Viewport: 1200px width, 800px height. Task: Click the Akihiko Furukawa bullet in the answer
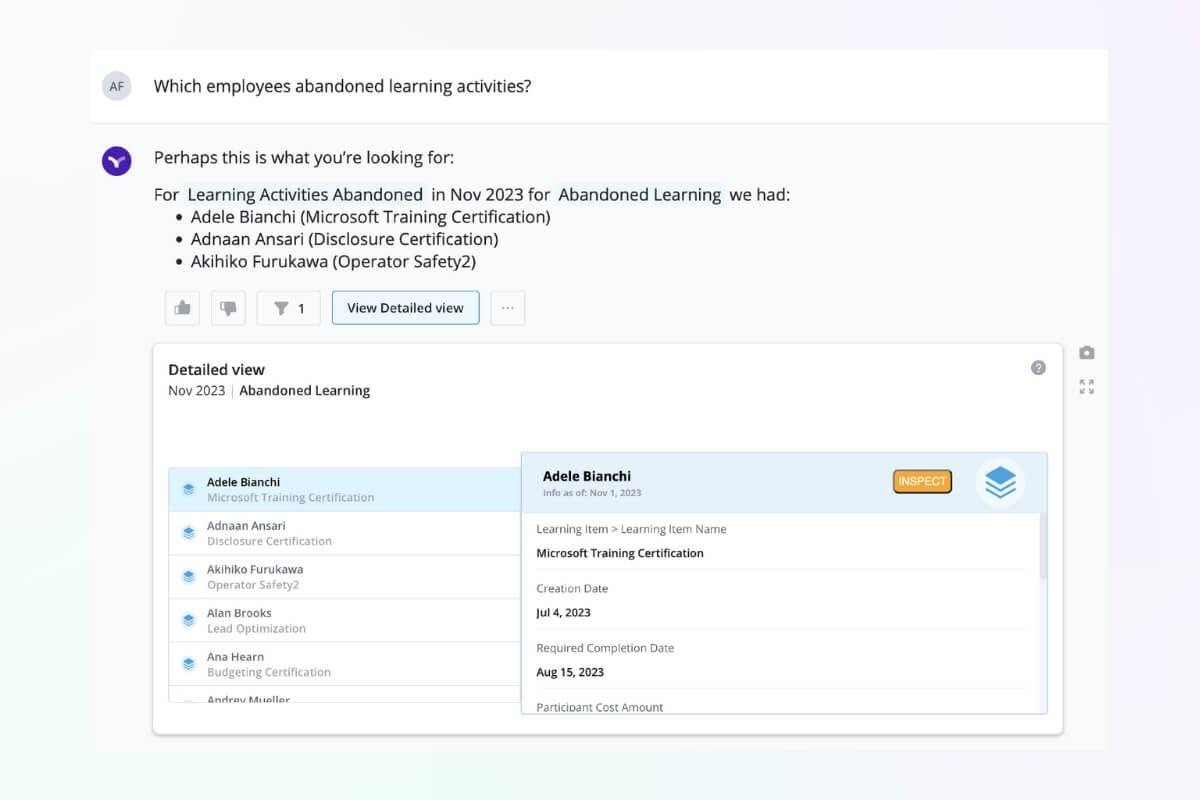point(333,262)
